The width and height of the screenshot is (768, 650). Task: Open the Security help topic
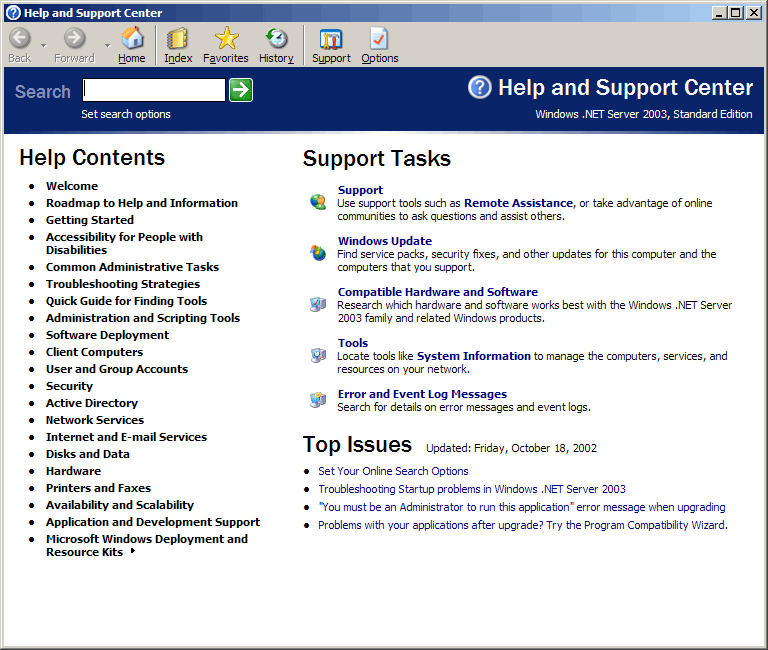coord(69,386)
